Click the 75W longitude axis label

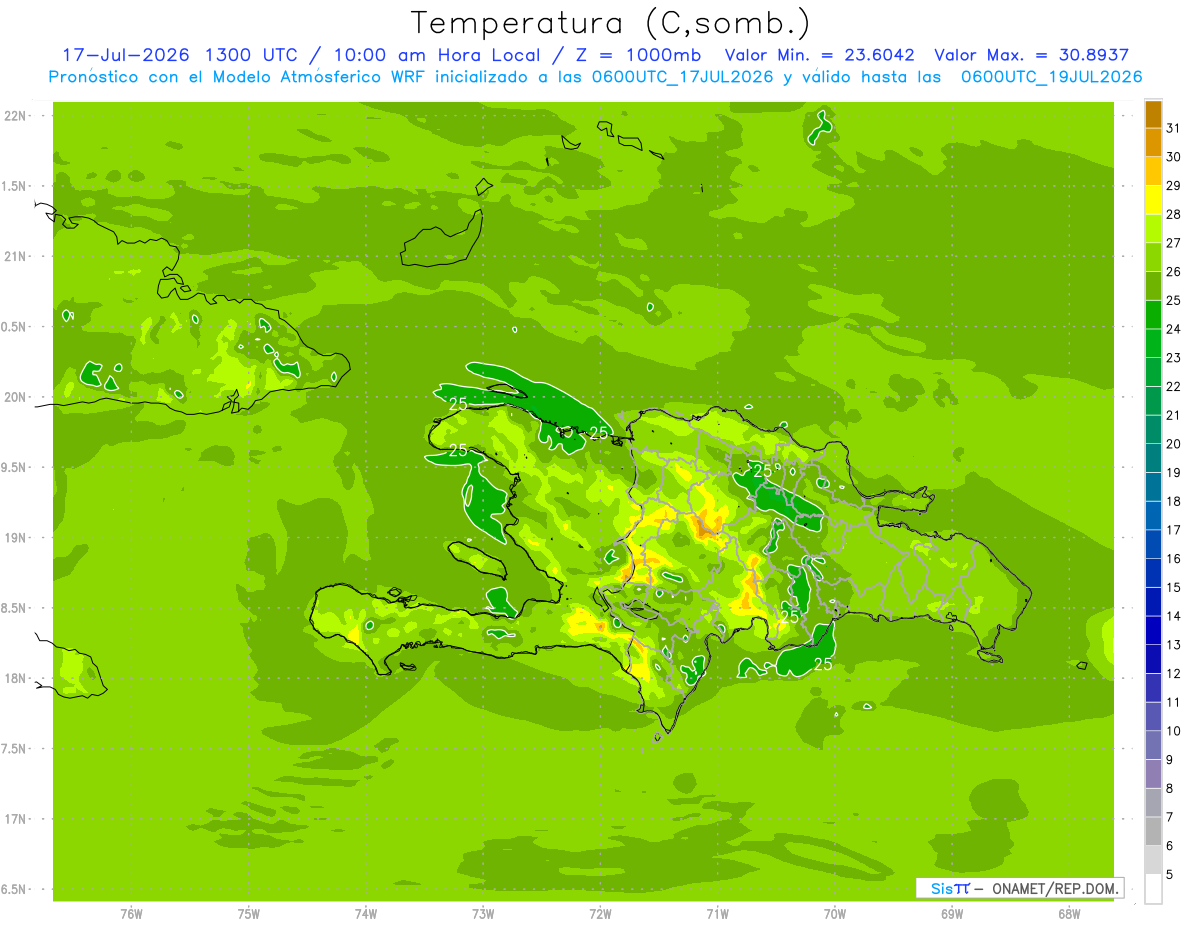coord(249,914)
